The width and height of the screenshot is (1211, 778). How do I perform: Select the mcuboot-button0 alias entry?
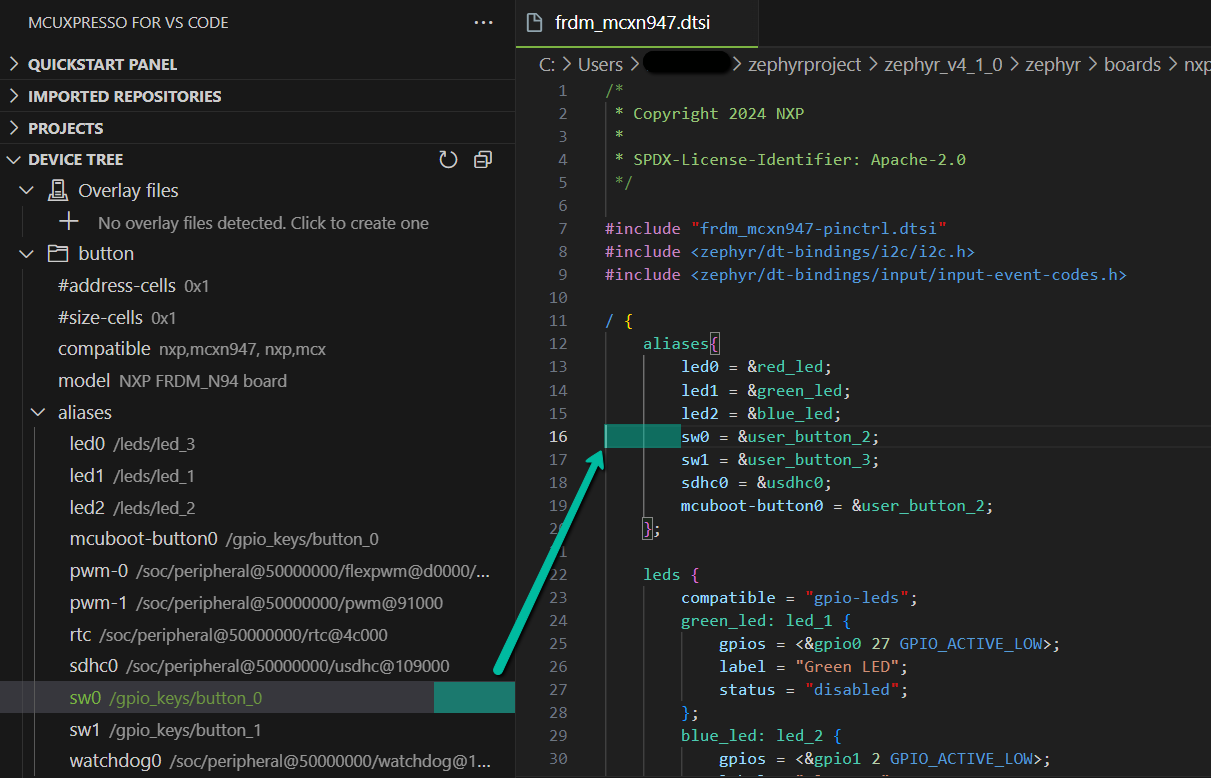[144, 538]
